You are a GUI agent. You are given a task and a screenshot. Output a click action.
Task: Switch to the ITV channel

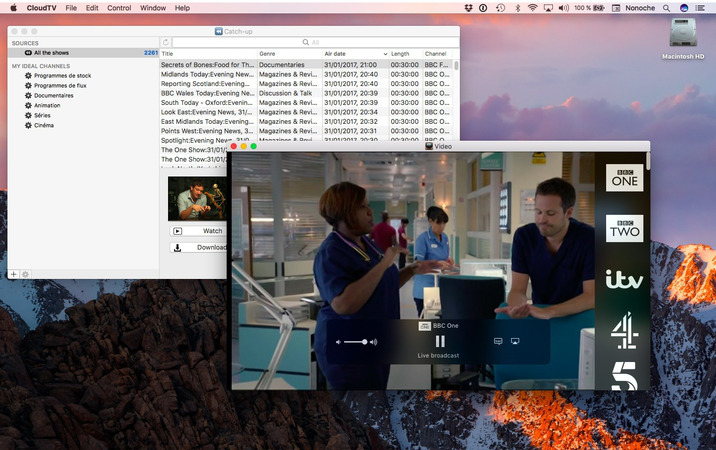tap(624, 280)
